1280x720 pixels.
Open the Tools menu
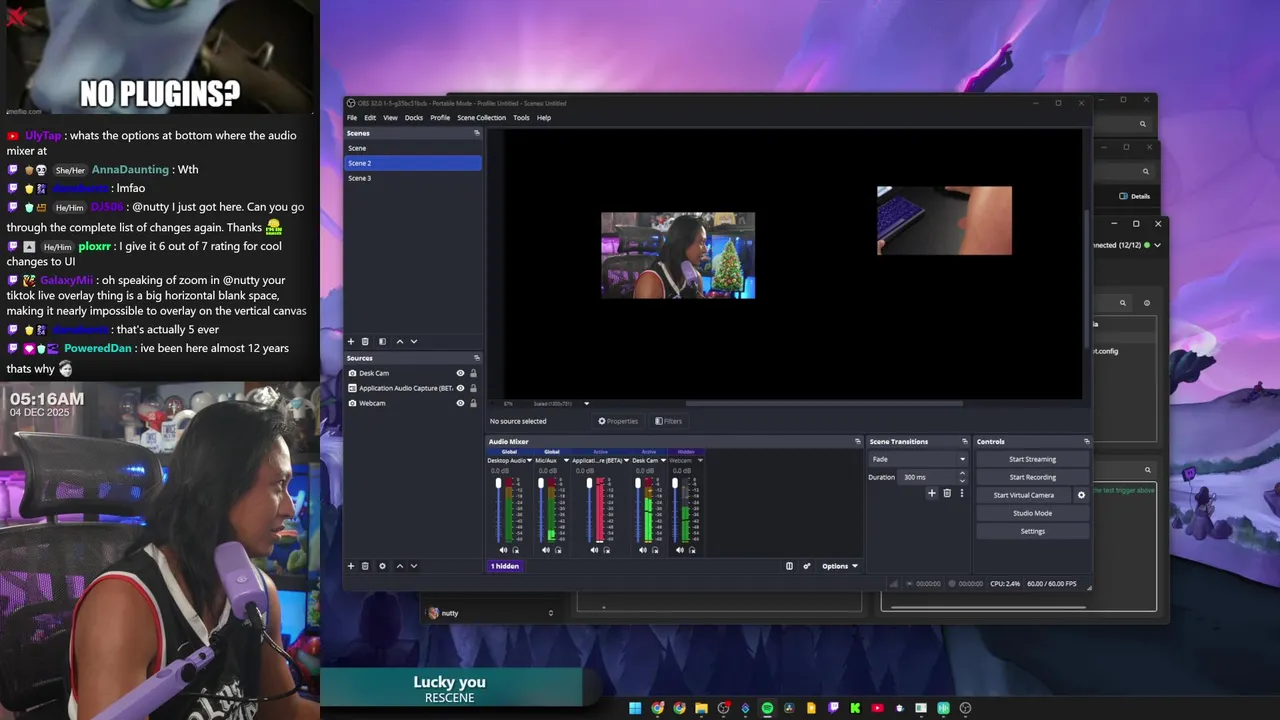[521, 118]
